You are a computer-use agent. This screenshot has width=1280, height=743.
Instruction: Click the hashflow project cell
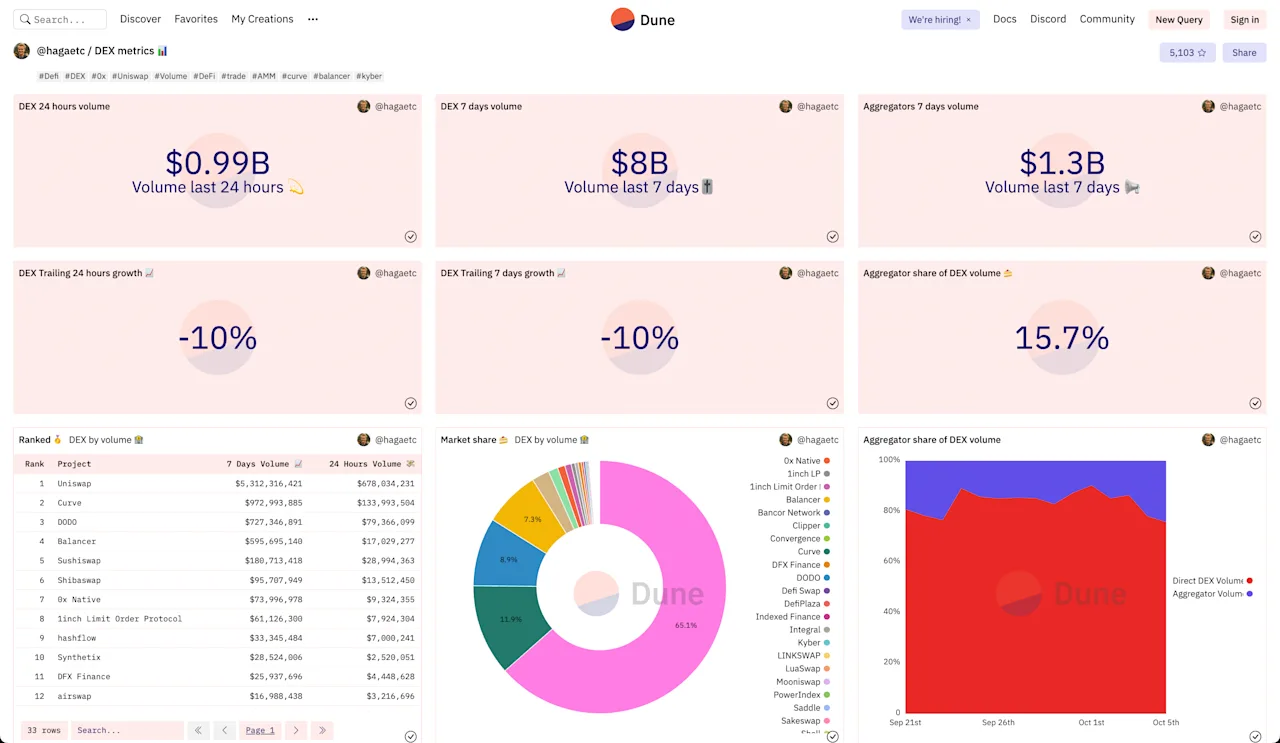77,638
